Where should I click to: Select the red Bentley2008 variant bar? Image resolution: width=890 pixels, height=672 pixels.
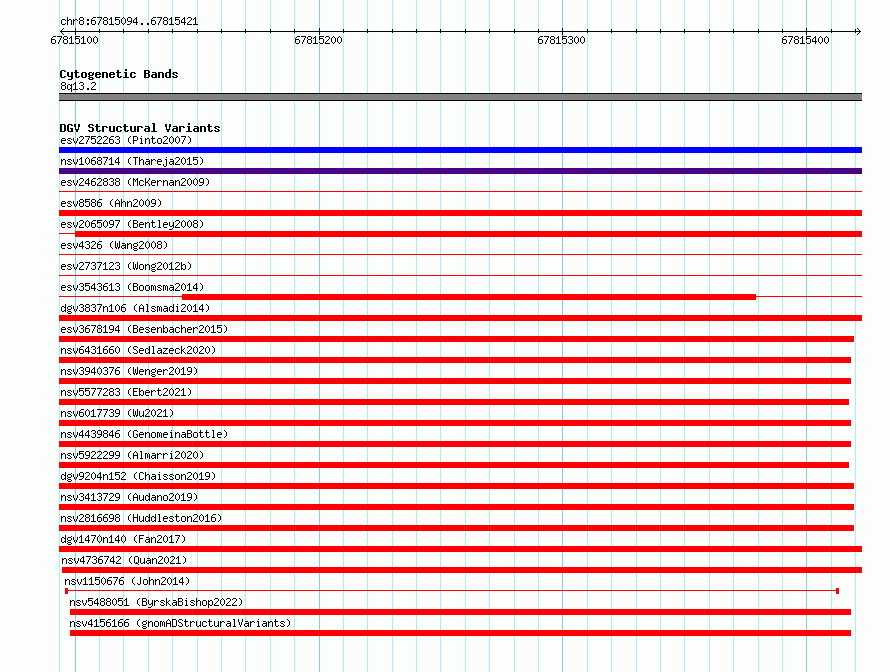468,234
